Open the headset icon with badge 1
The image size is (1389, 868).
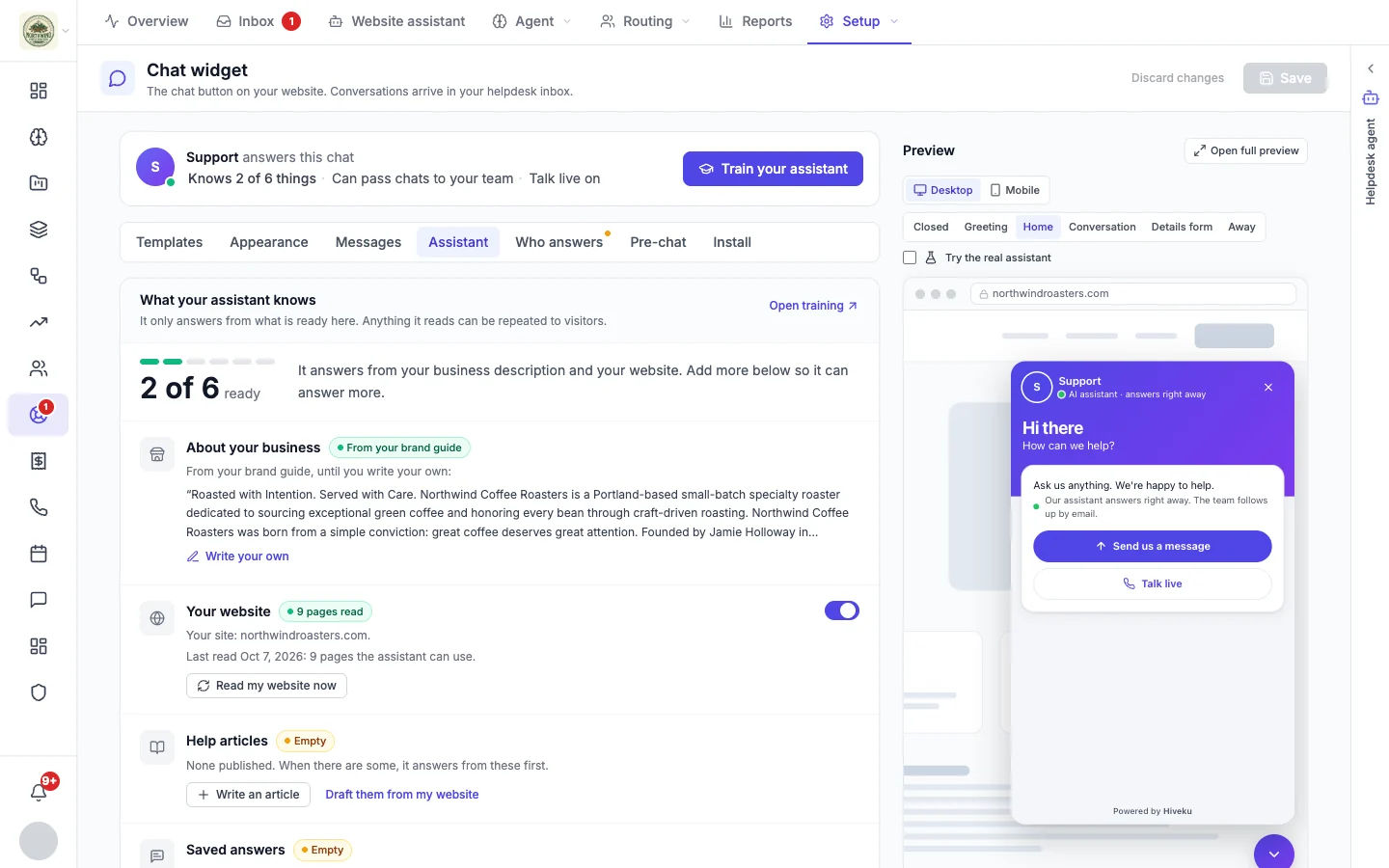pos(39,415)
